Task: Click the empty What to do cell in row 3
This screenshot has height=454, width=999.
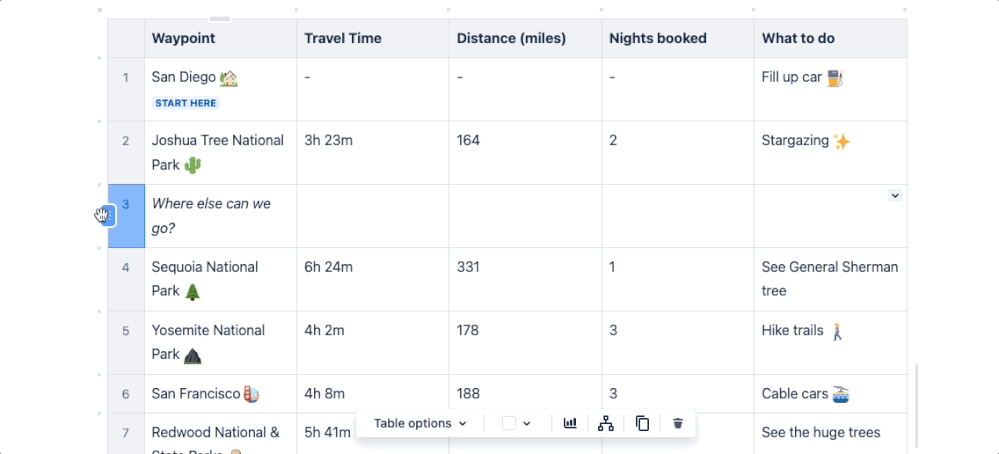Action: [x=820, y=220]
